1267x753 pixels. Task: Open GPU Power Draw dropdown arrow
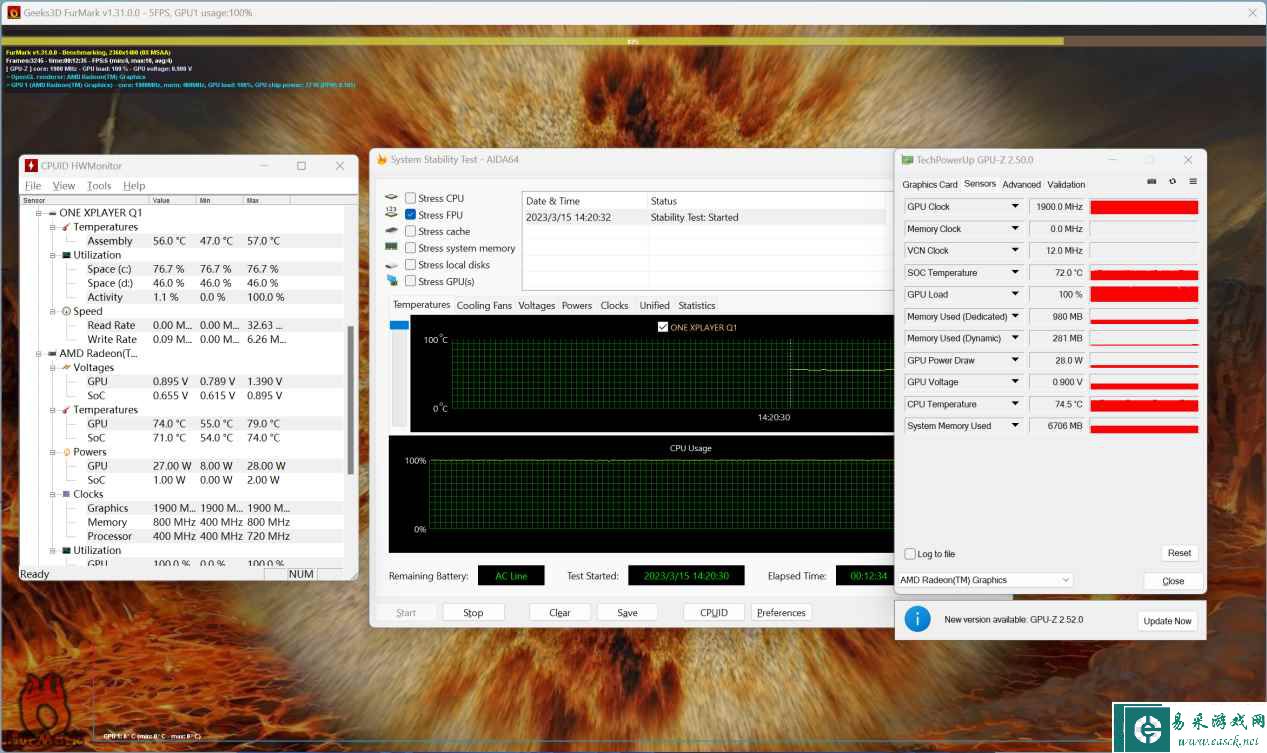click(1015, 360)
